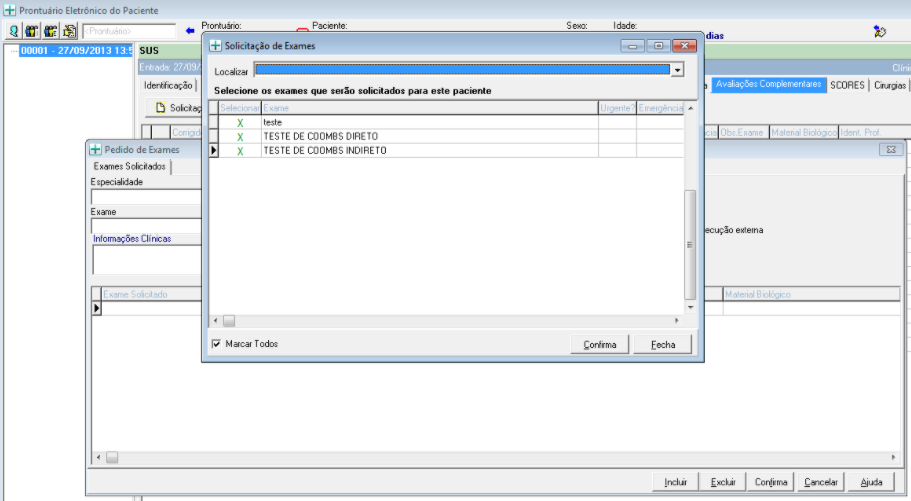Click the Exame Solicitado column header
911x501 pixels.
click(151, 295)
